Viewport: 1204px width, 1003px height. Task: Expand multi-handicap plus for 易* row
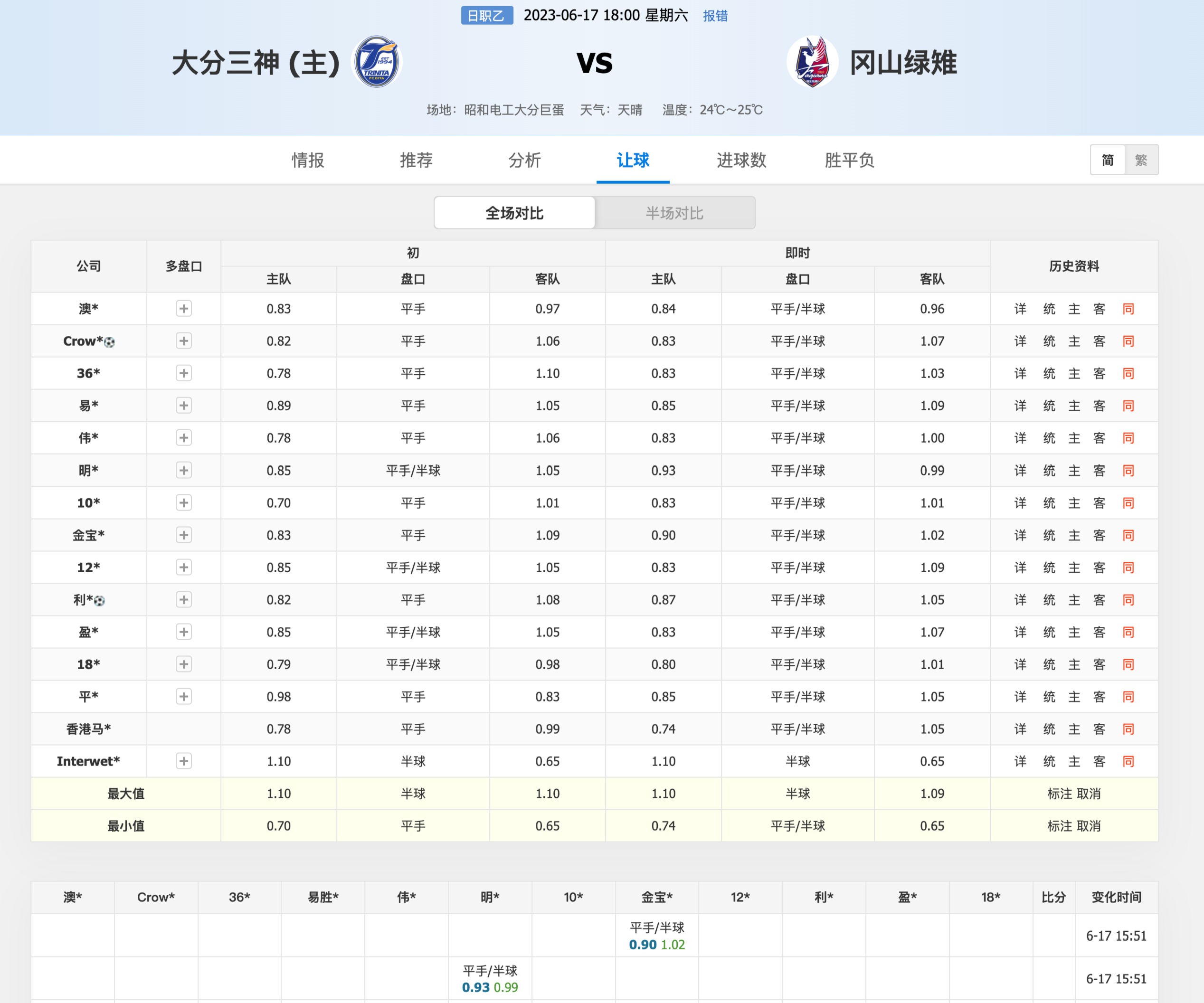183,406
